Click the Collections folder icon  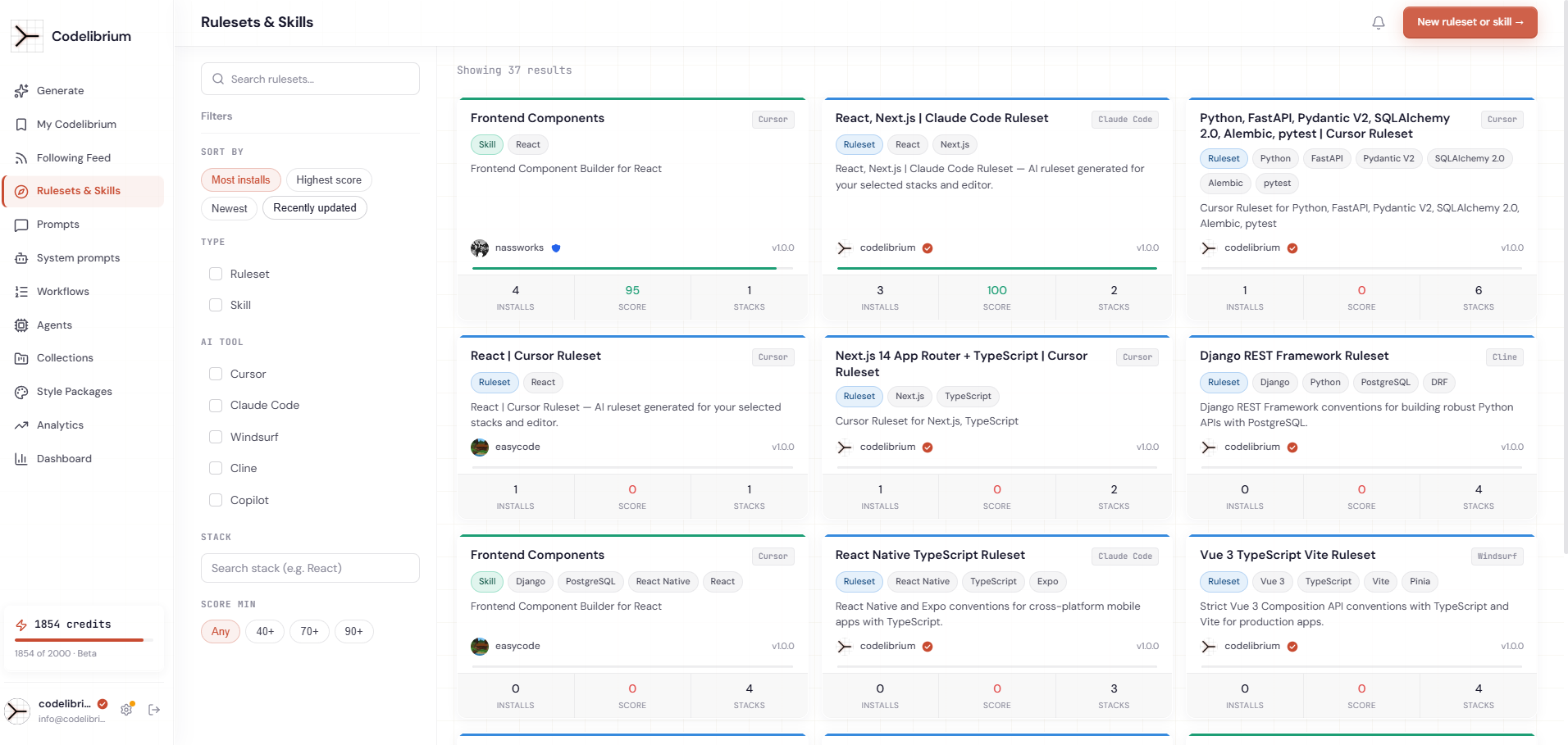pyautogui.click(x=21, y=358)
